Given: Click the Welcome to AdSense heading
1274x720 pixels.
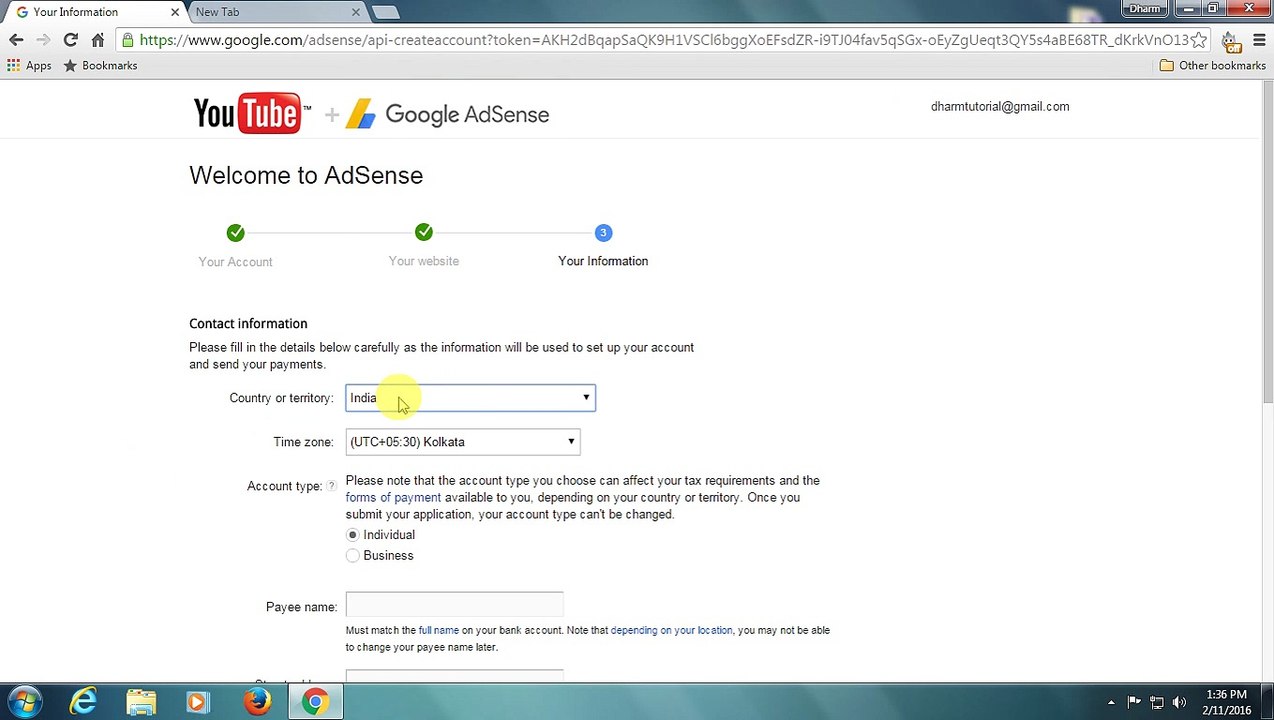Looking at the screenshot, I should click(306, 175).
